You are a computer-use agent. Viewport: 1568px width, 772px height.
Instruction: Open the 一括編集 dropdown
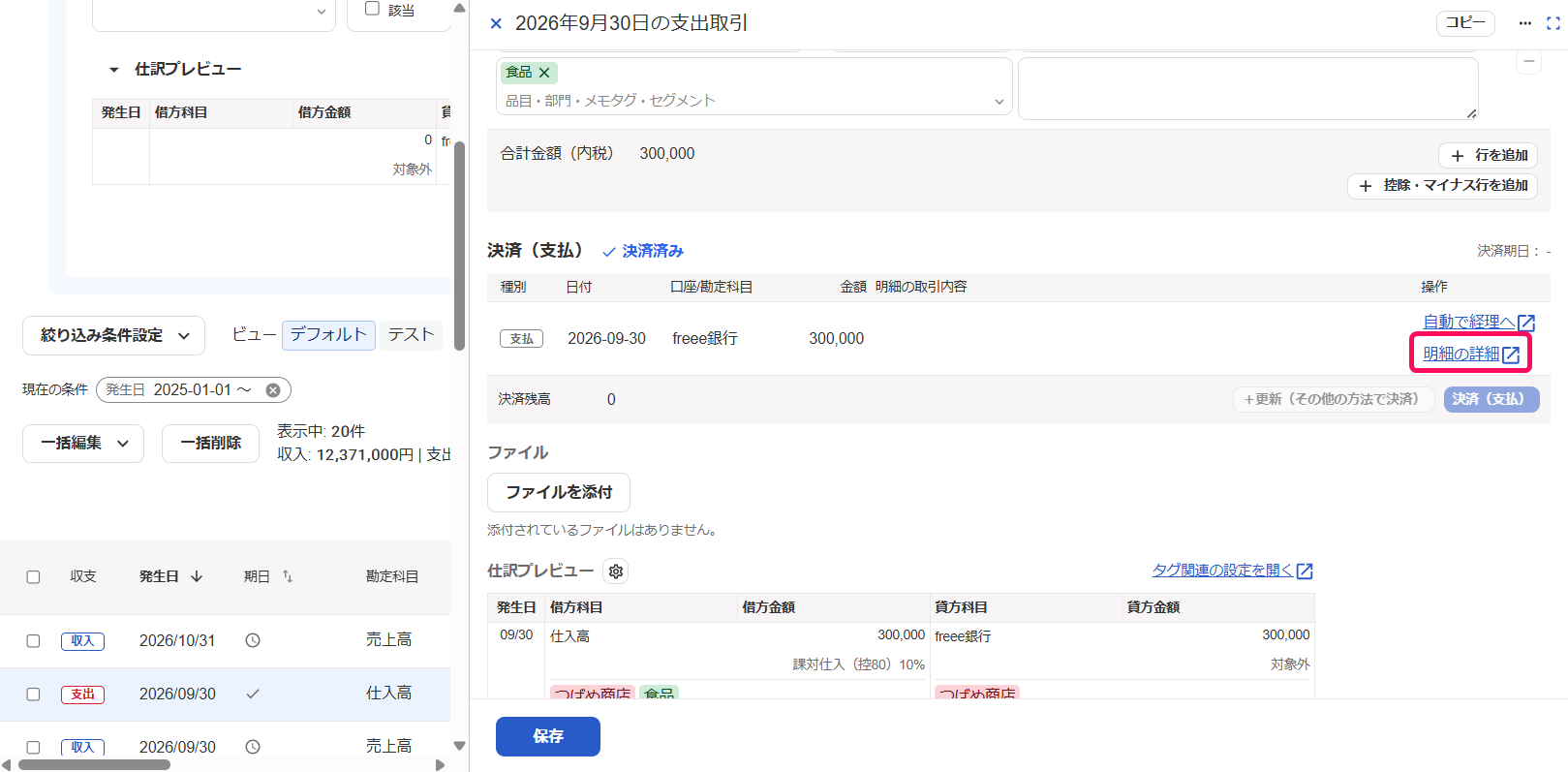pos(83,444)
